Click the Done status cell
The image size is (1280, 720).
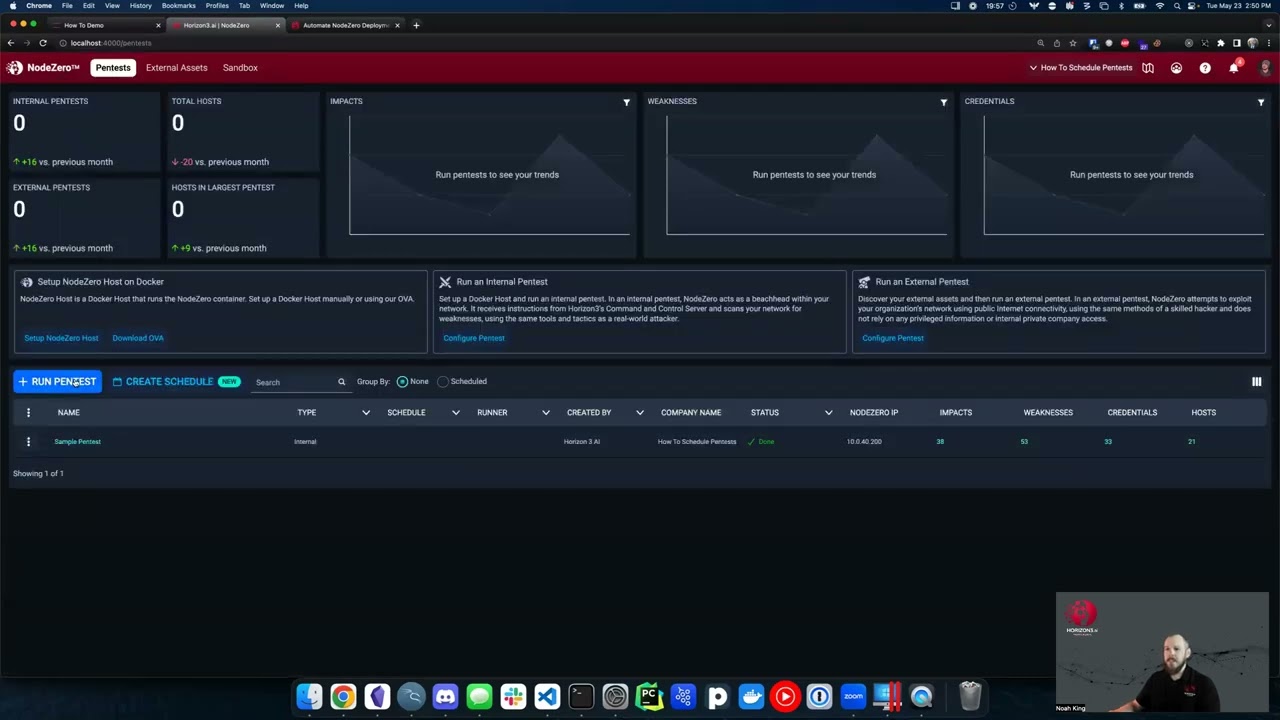click(x=761, y=441)
